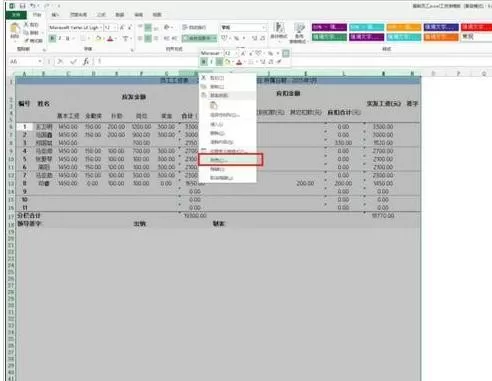Apply the navy blue cell style swatch
The height and width of the screenshot is (381, 492).
point(441,27)
